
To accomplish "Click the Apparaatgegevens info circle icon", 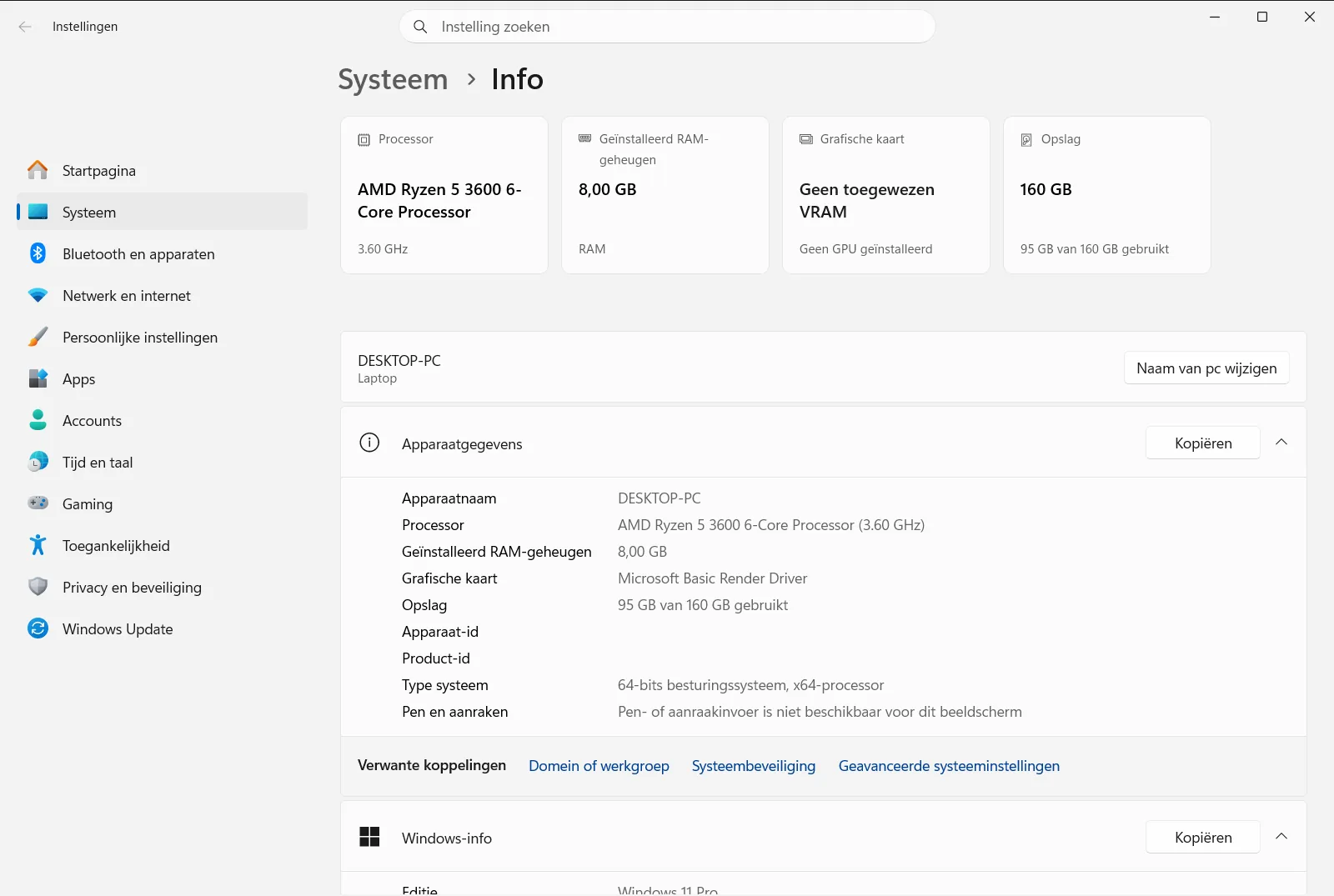I will (x=369, y=443).
